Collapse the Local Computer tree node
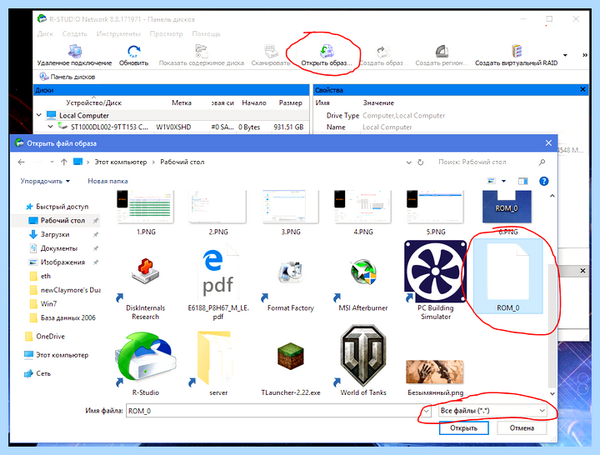 click(39, 115)
